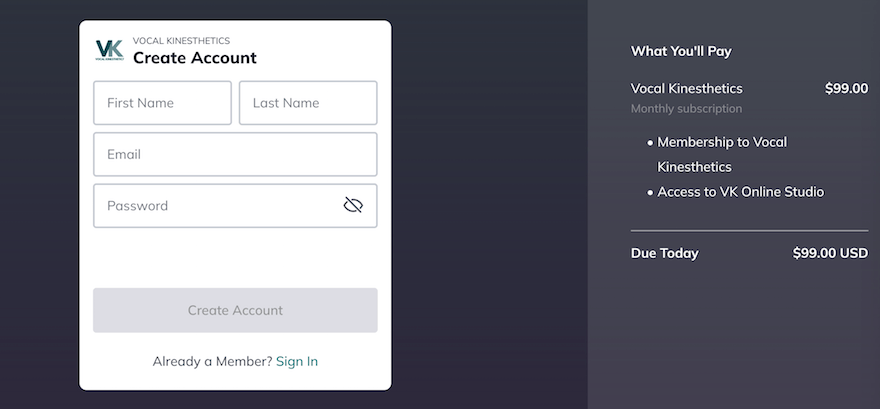Screen dimensions: 880x409
Task: Click the Create Account button
Action: click(235, 310)
